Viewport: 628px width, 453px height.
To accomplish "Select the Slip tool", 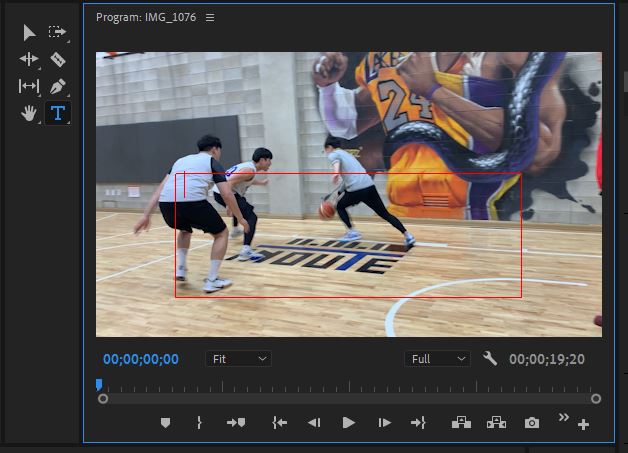I will (29, 86).
